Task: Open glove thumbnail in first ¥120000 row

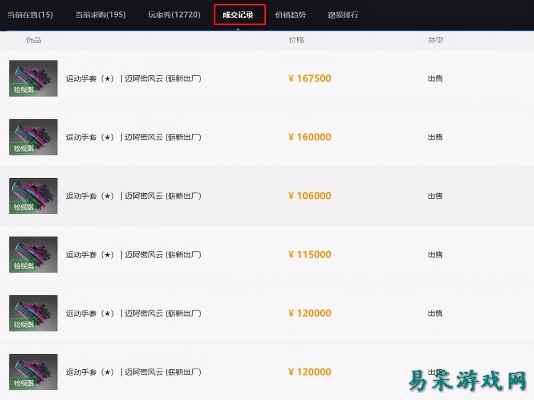Action: (x=33, y=313)
